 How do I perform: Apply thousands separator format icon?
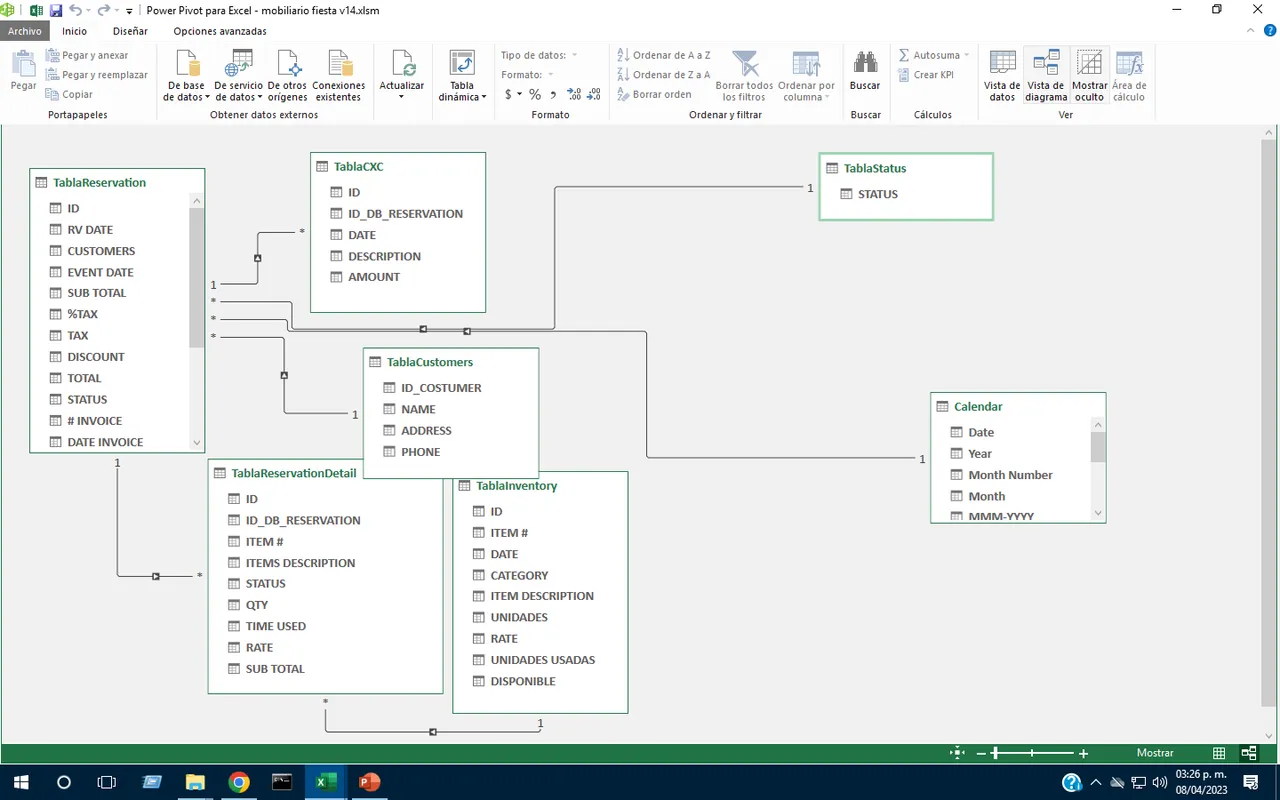tap(554, 94)
